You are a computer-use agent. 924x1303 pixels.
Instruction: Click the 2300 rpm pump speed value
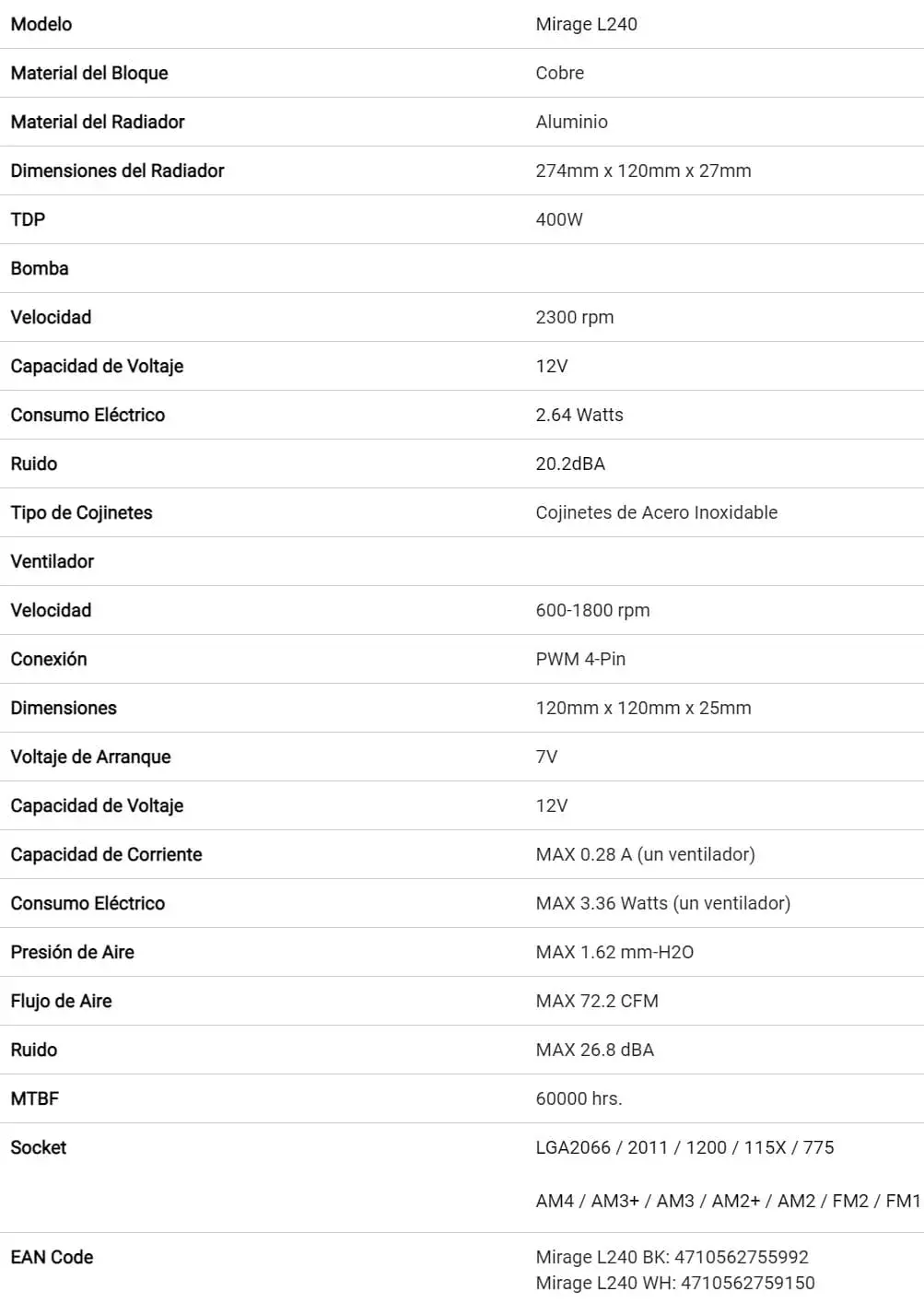(574, 318)
